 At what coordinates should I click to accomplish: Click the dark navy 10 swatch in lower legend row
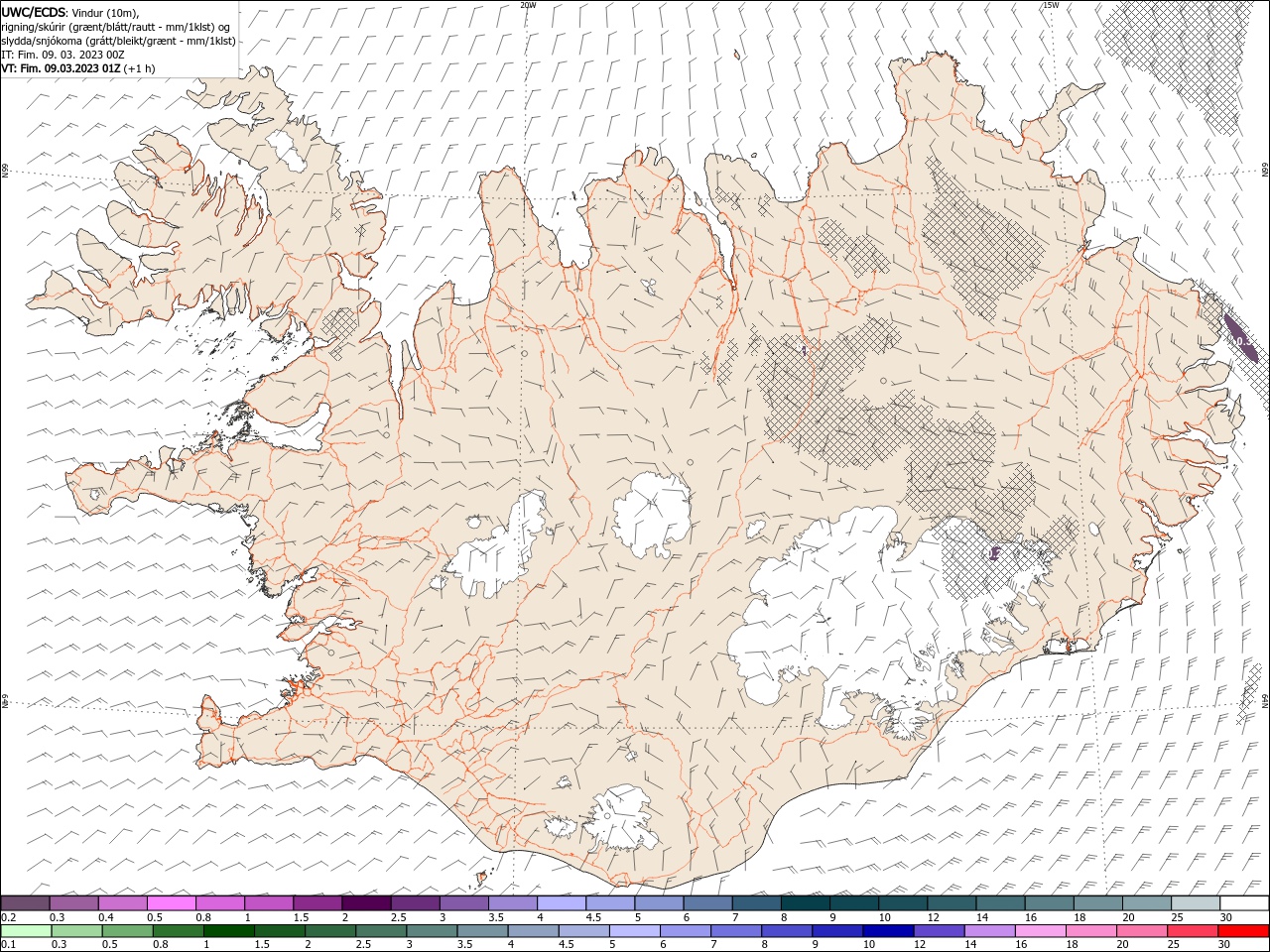[887, 931]
